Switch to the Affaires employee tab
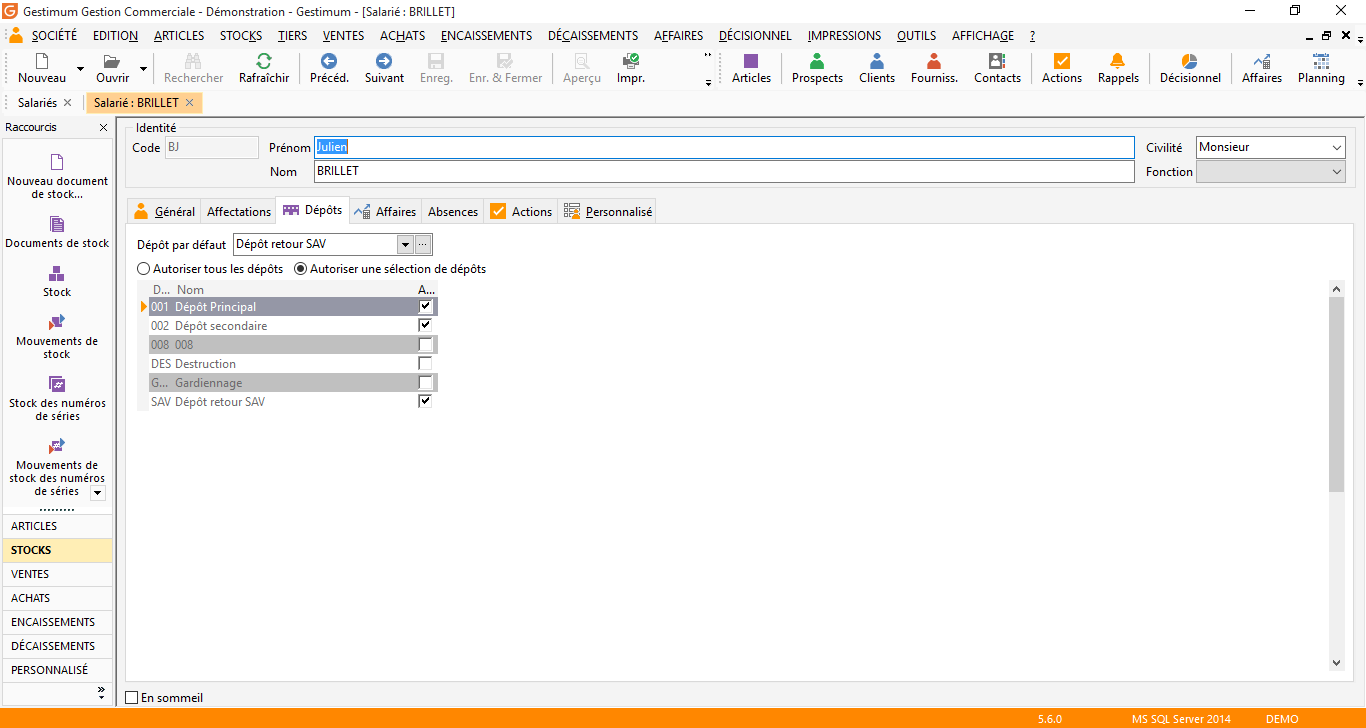This screenshot has height=728, width=1366. (x=385, y=211)
